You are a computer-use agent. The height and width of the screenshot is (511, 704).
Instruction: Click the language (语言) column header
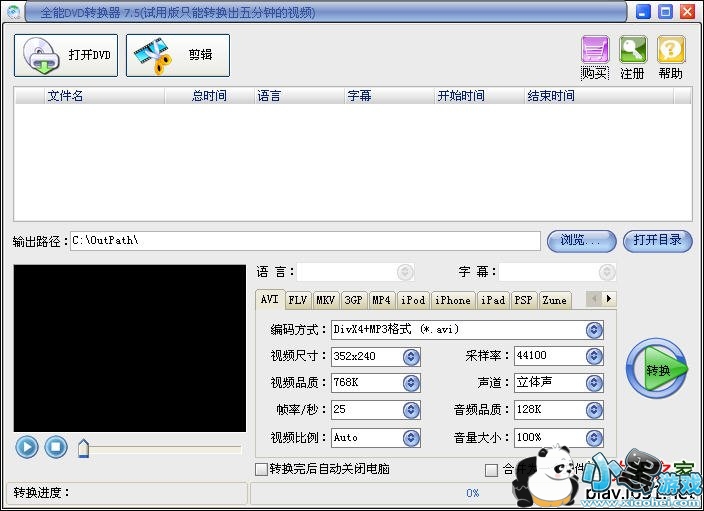click(x=299, y=96)
